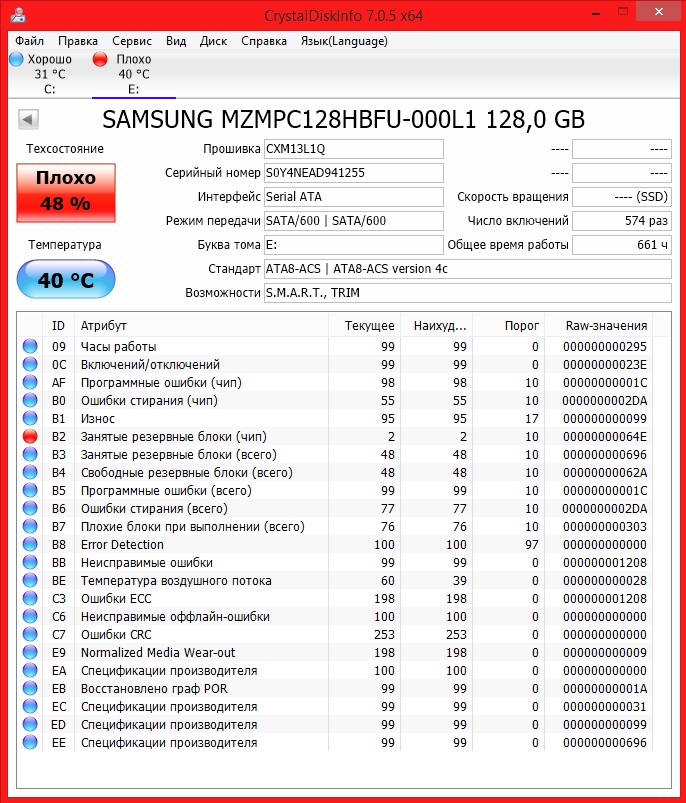Open the Язык(Language) menu
The width and height of the screenshot is (686, 803).
pyautogui.click(x=344, y=41)
